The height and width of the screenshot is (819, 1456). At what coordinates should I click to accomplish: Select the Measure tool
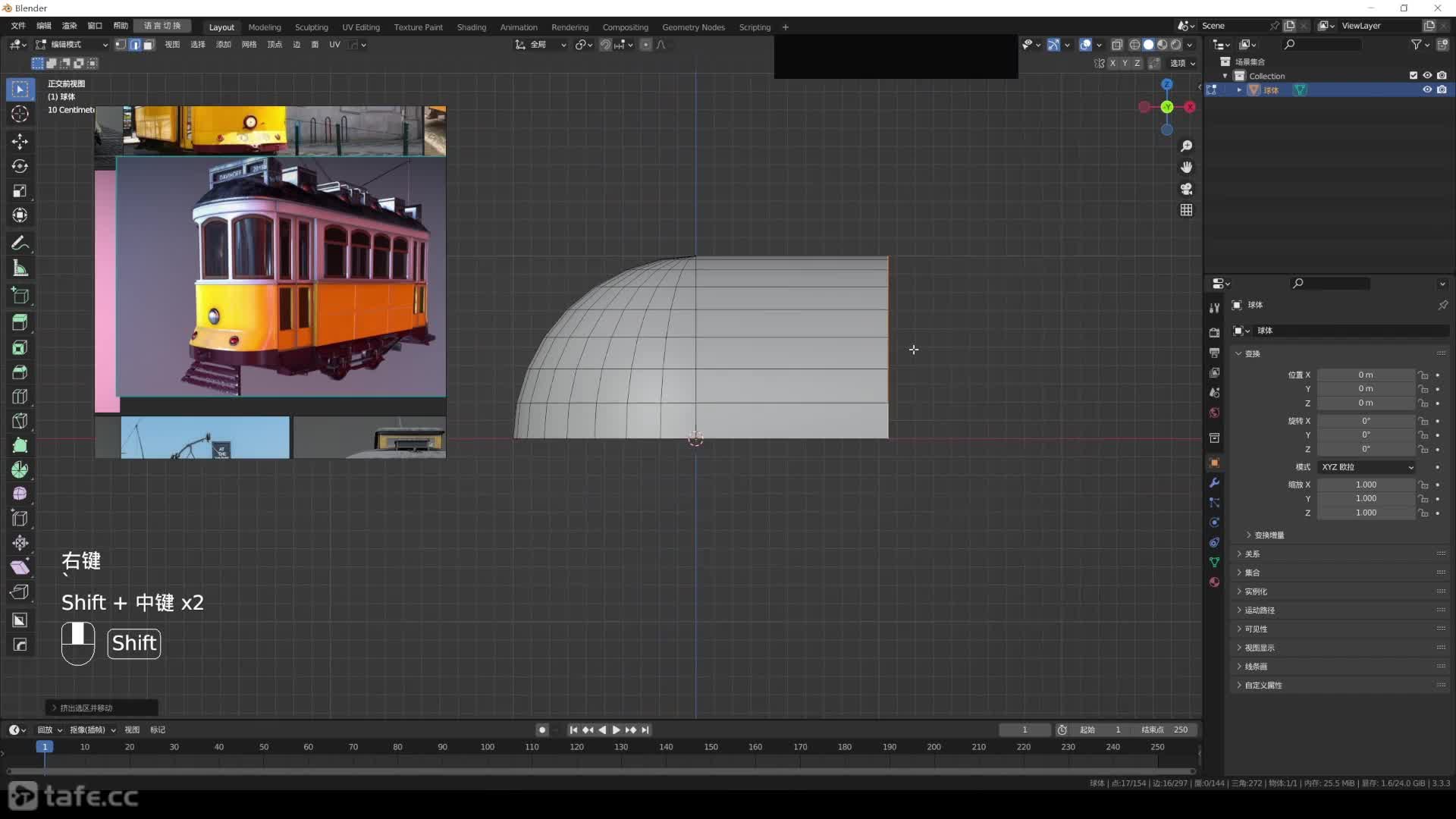pos(20,268)
